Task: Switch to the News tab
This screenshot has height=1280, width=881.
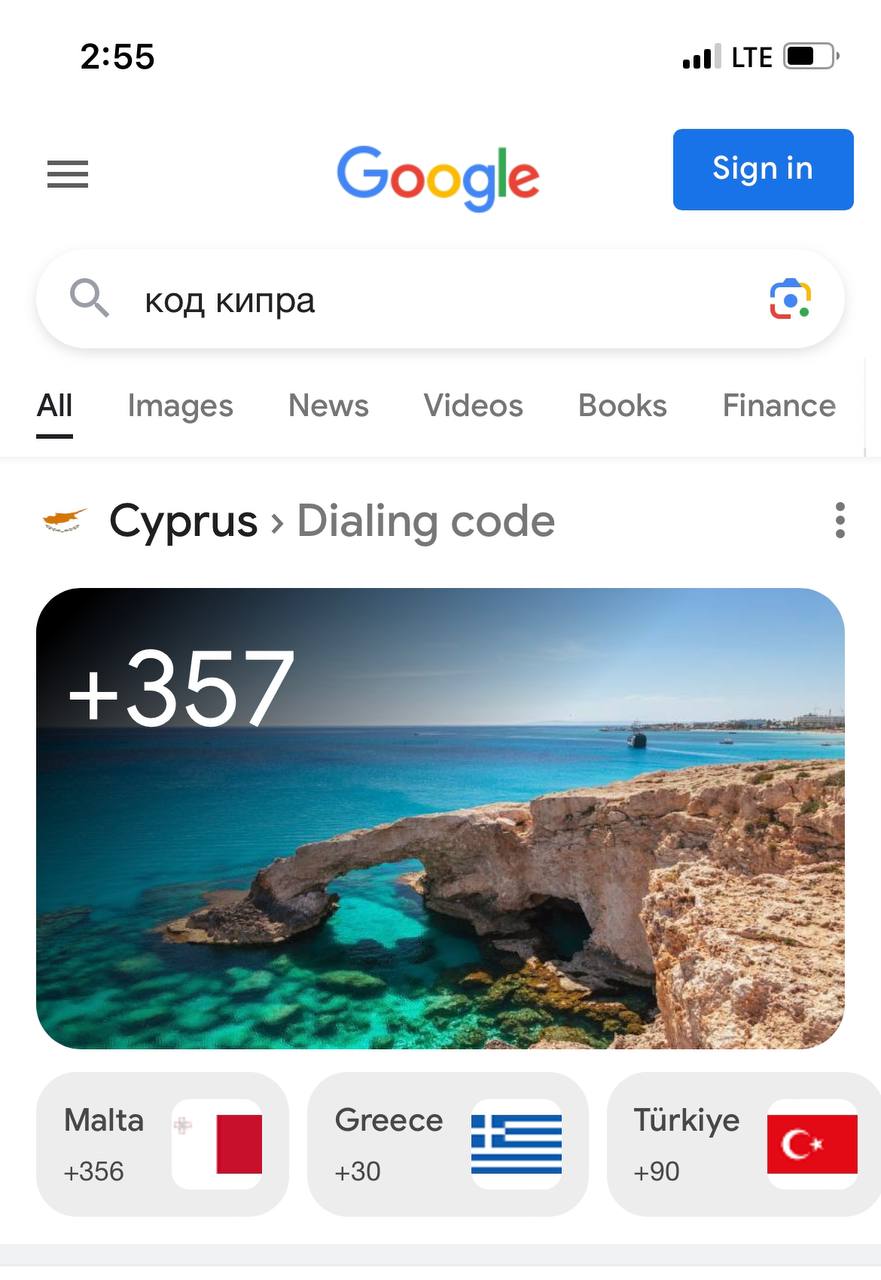Action: coord(328,406)
